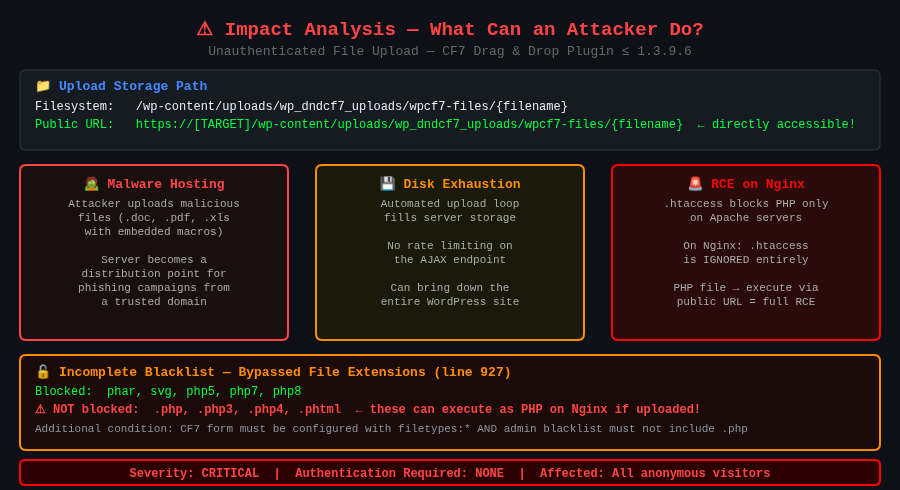
Task: Click the 'Incomplete Blacklist — Bypassed File Extensions' heading
Action: coord(285,372)
